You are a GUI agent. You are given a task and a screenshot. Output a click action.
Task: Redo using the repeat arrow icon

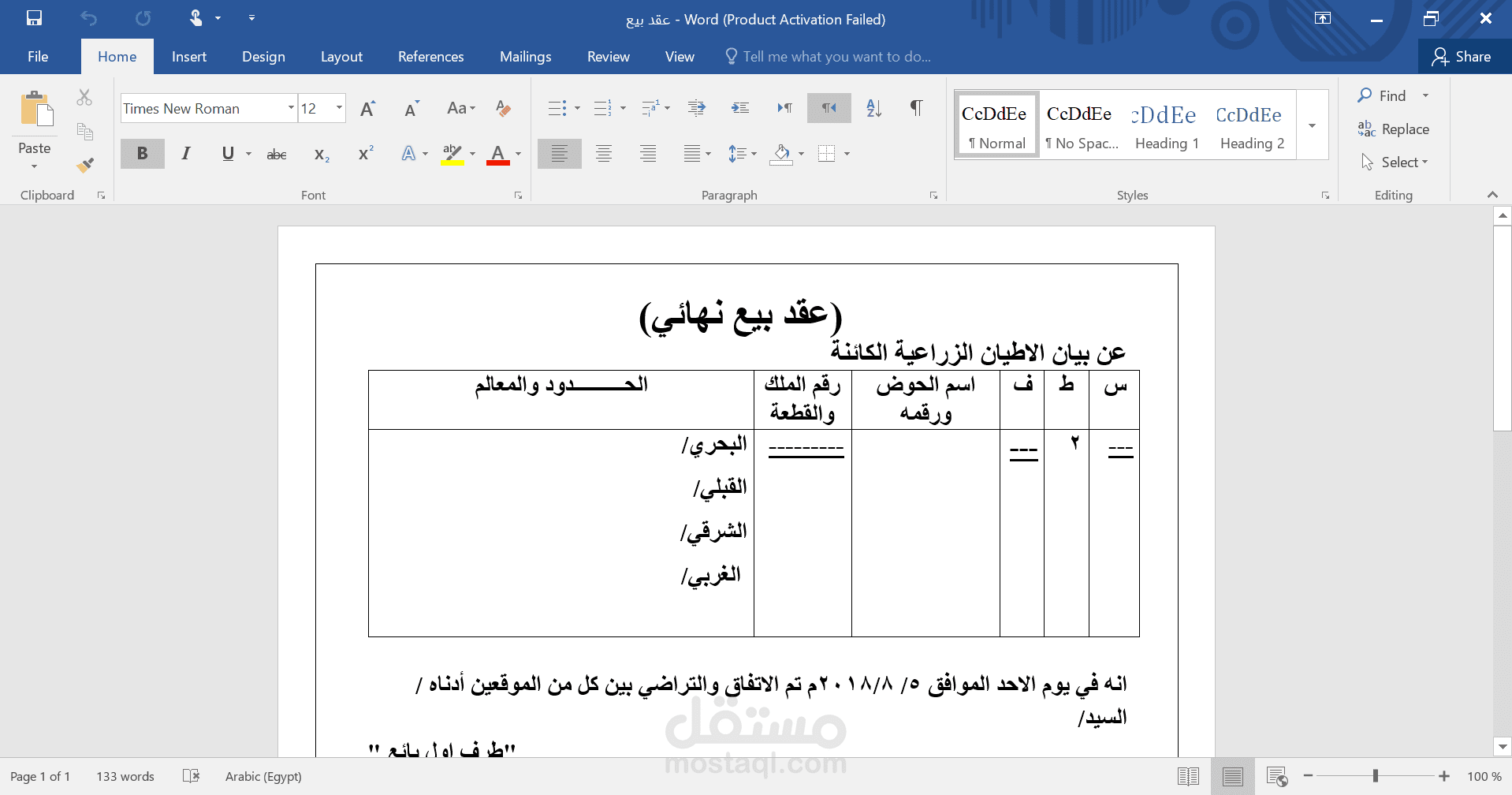143,18
